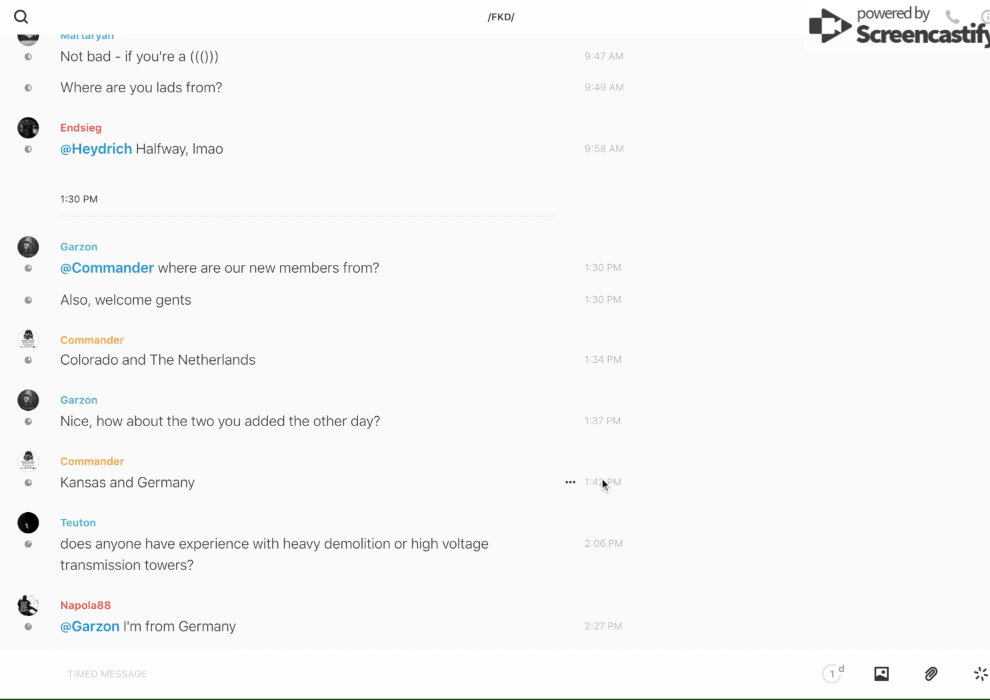Click the Screencastify logo watermark

(898, 28)
